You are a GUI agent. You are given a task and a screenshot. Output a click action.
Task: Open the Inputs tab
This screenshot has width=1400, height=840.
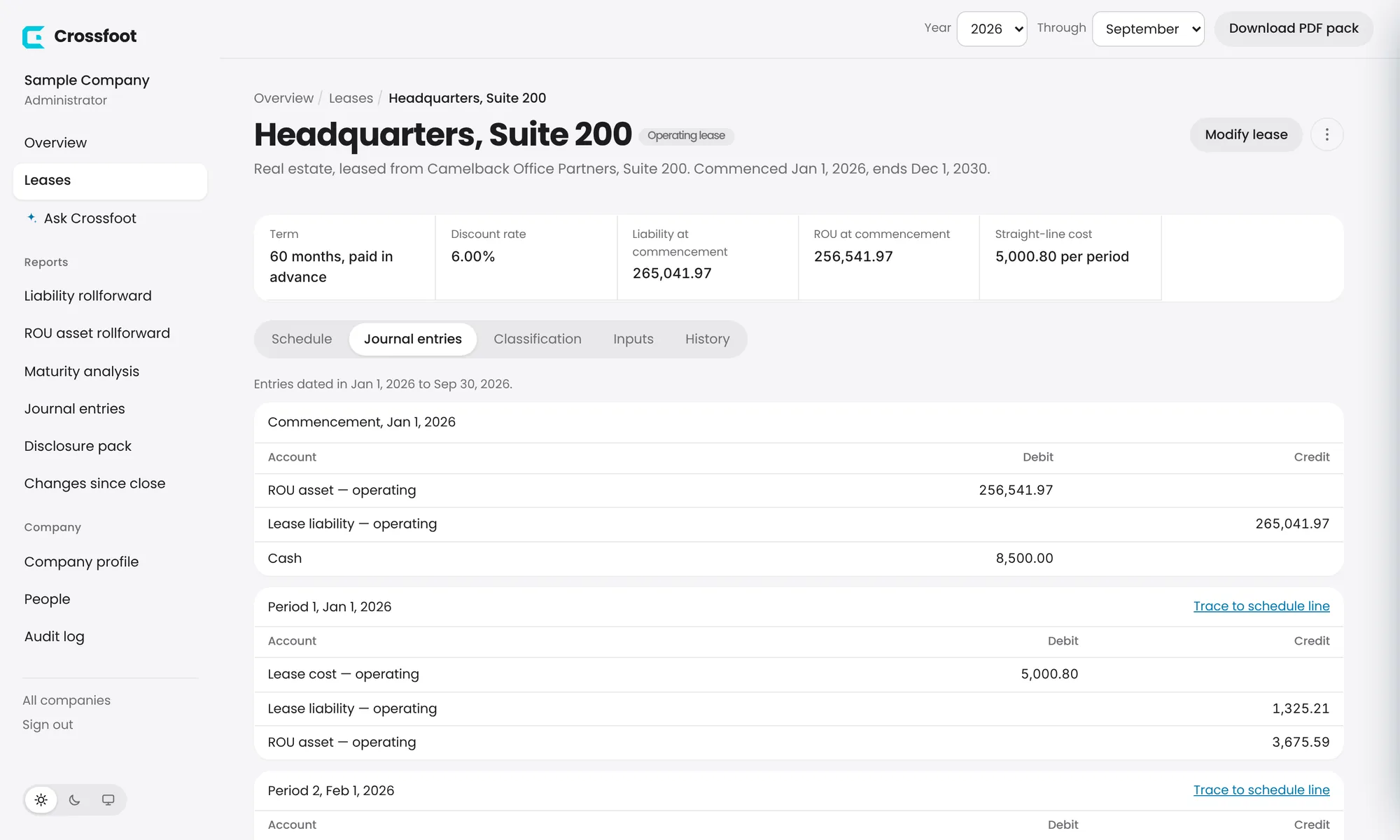click(x=633, y=339)
